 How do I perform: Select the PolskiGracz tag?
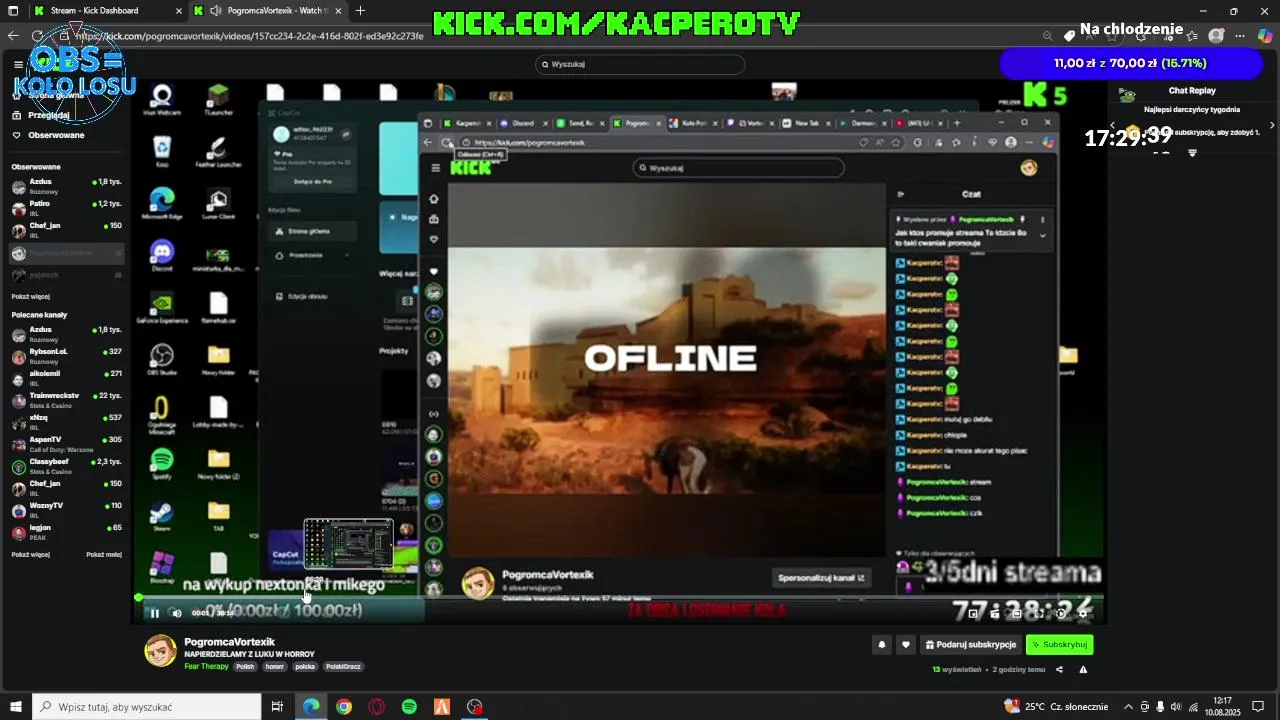click(x=342, y=666)
